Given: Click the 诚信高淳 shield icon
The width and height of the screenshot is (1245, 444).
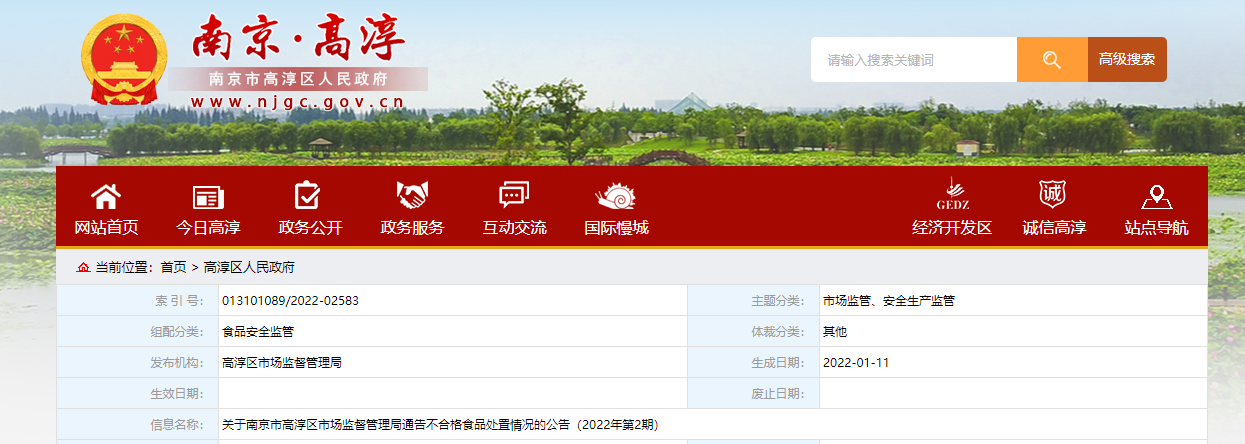Looking at the screenshot, I should click(1053, 194).
